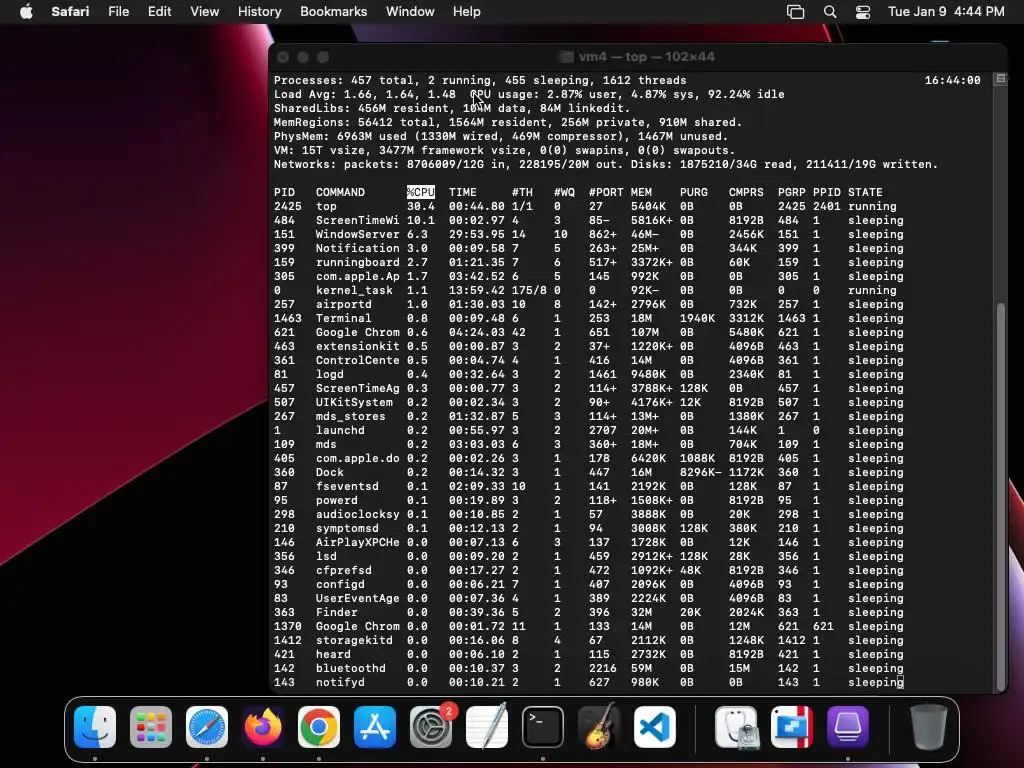
Task: Click the highlighted %CPU column header
Action: [421, 192]
